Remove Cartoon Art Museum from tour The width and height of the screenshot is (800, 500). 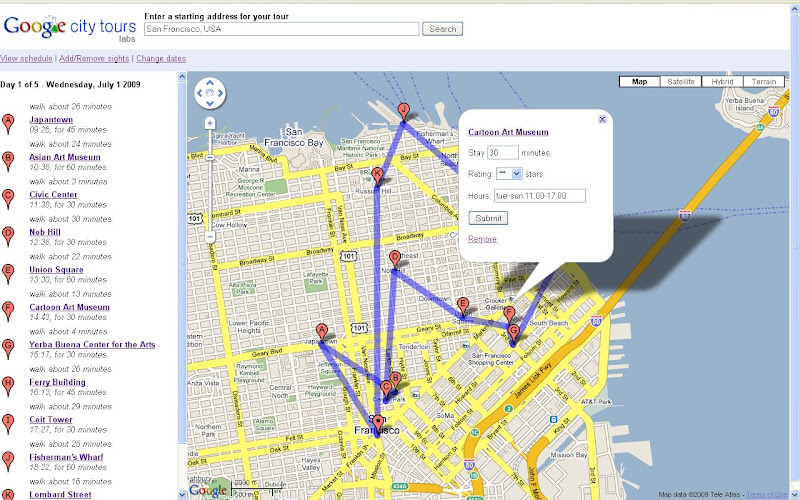tap(482, 239)
